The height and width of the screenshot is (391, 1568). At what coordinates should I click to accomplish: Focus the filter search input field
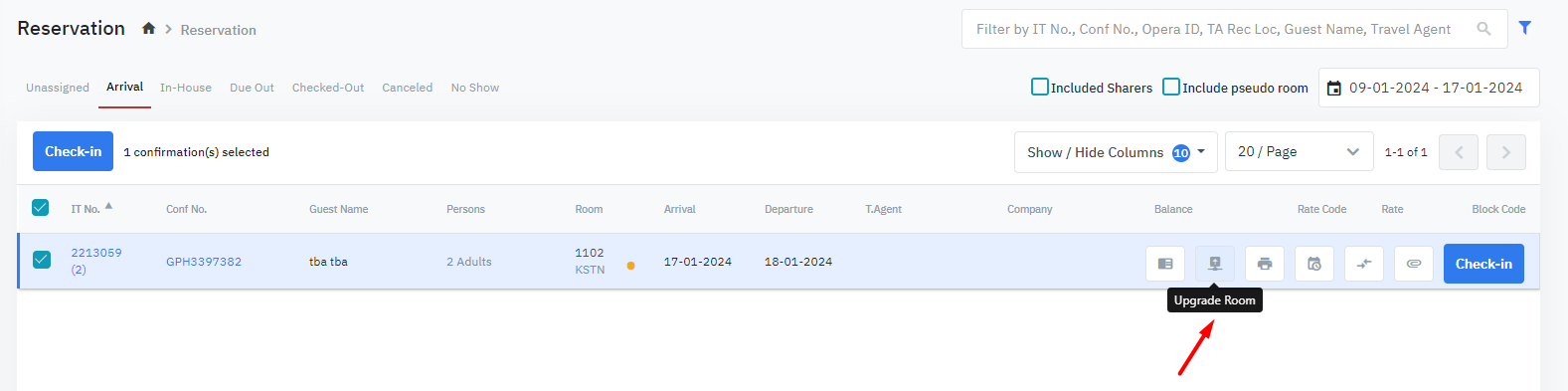pyautogui.click(x=1223, y=29)
